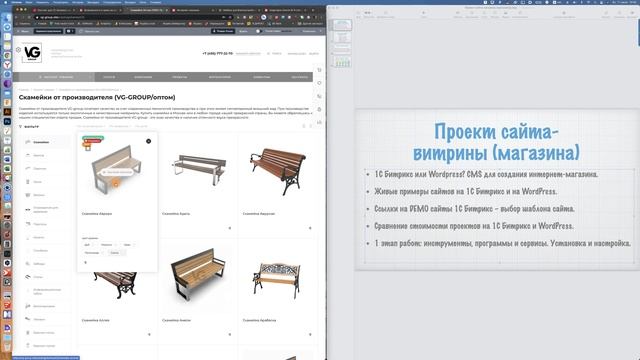
Task: Select the chart slide thumbnail in Keynote navigator
Action: tap(342, 62)
